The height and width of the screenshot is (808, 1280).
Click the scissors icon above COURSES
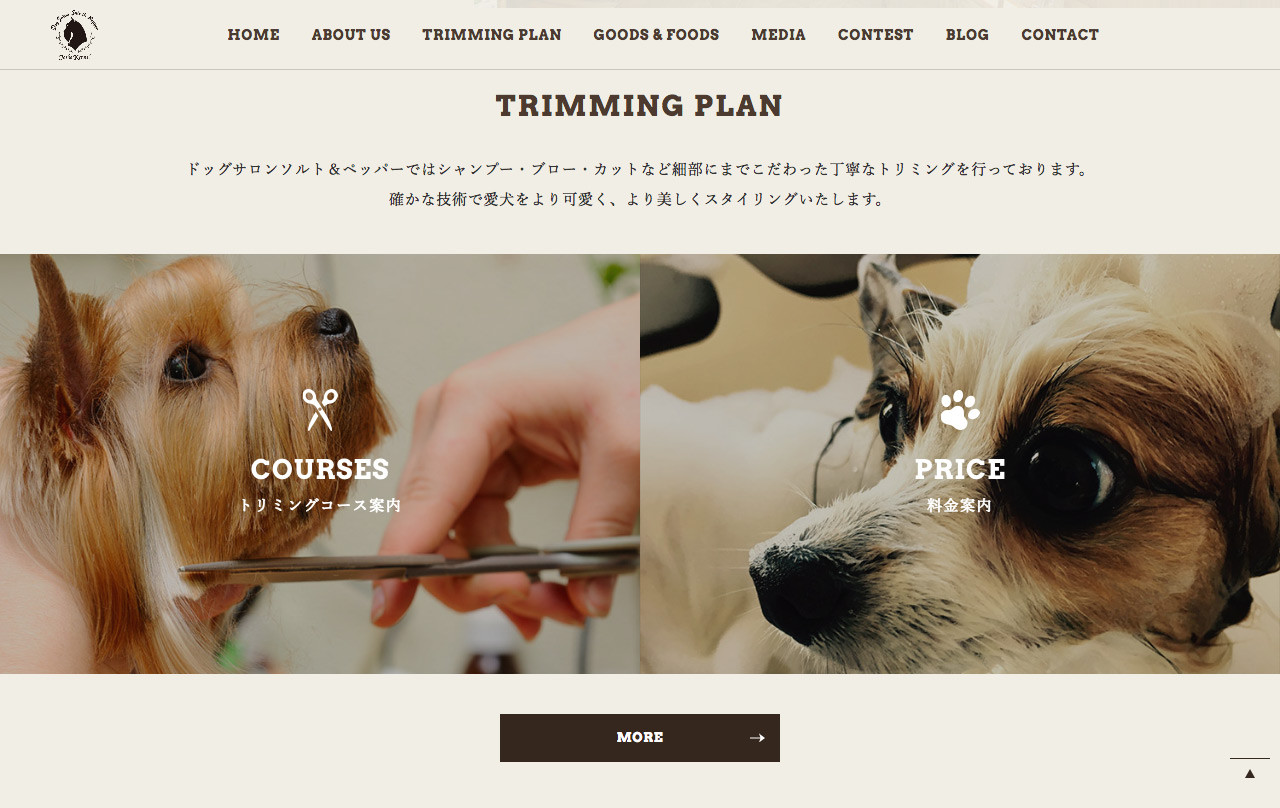320,410
